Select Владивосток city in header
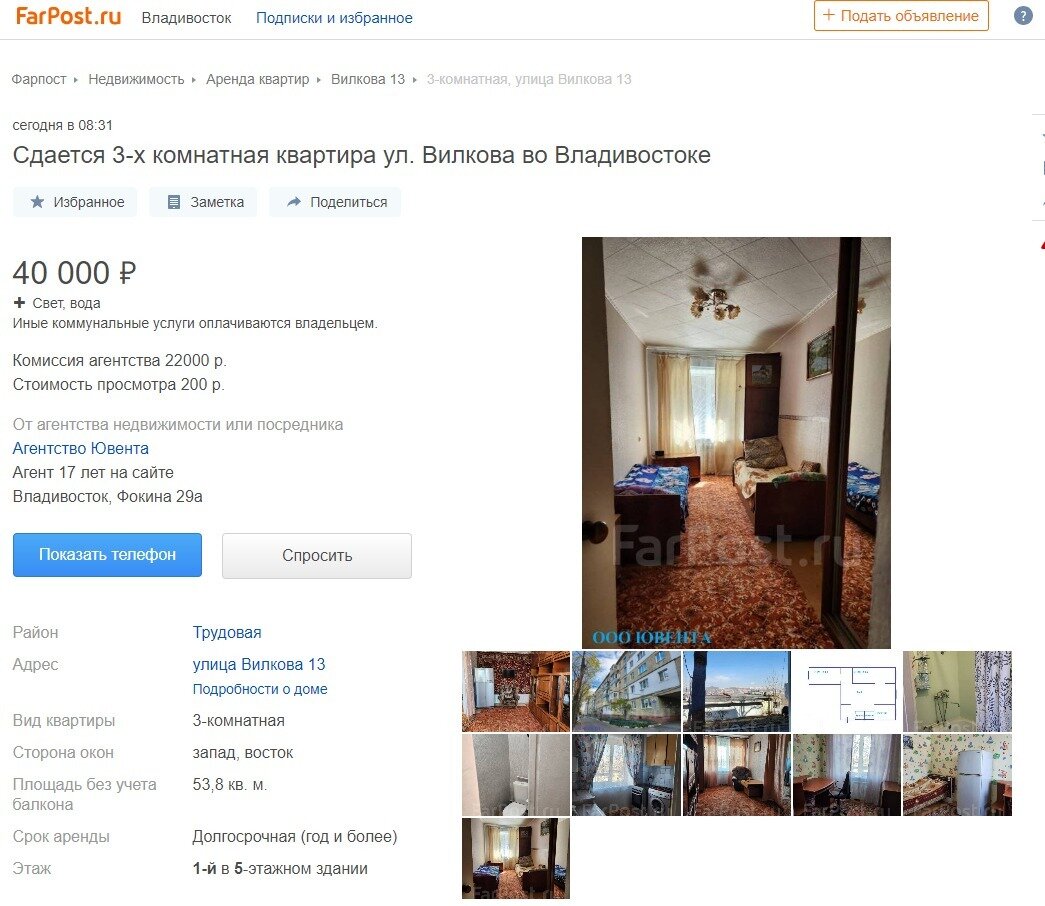Viewport: 1045px width, 906px height. click(x=186, y=18)
